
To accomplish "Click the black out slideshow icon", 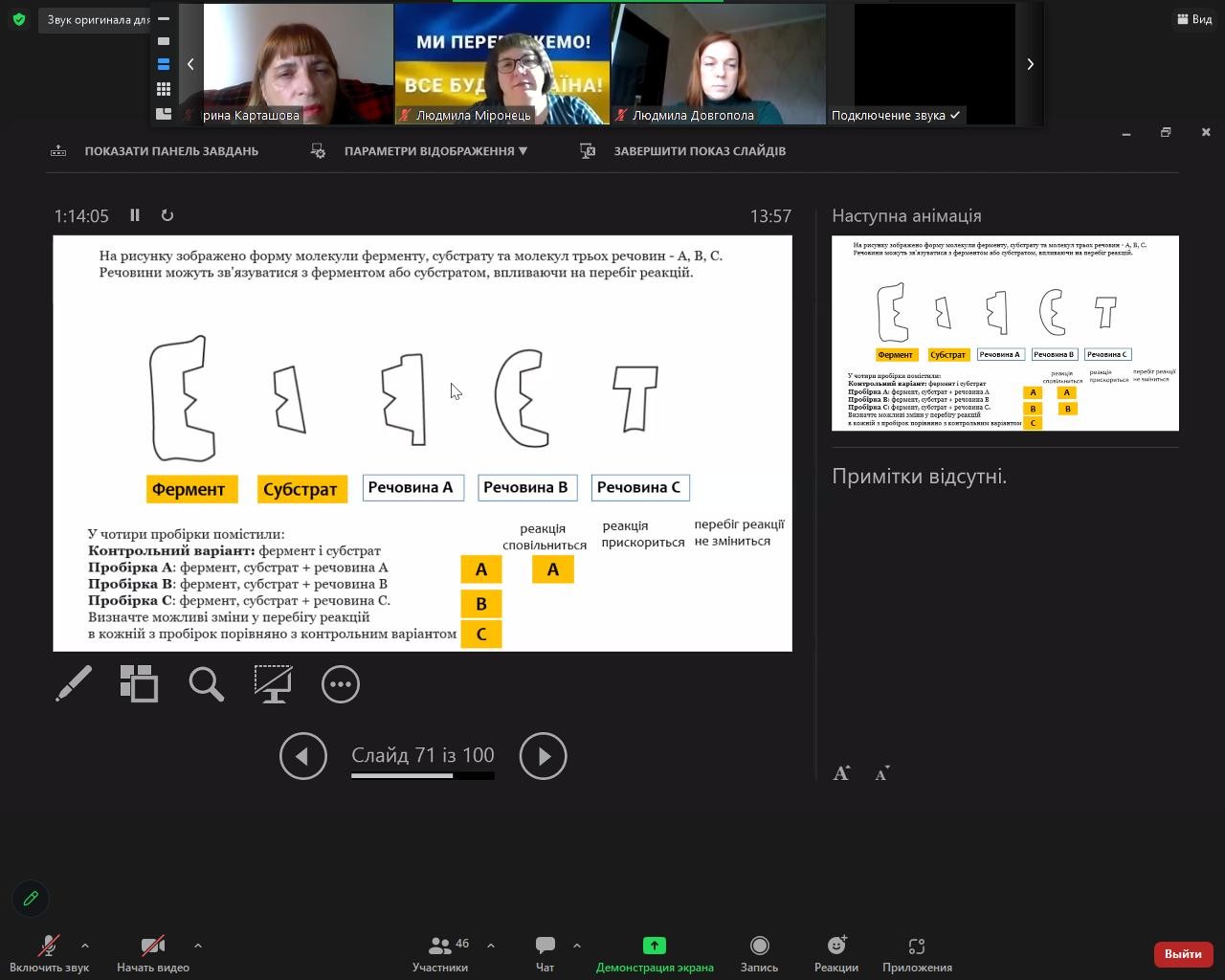I will (x=273, y=683).
